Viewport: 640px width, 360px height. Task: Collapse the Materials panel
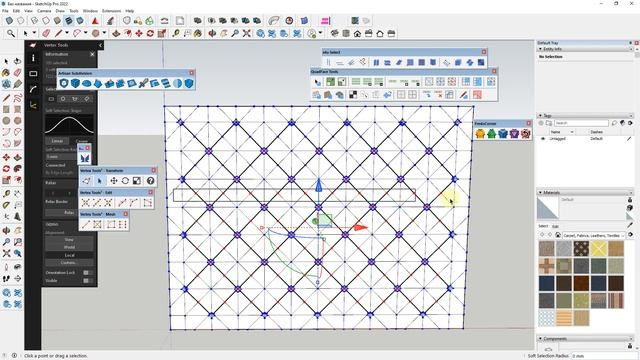click(540, 192)
